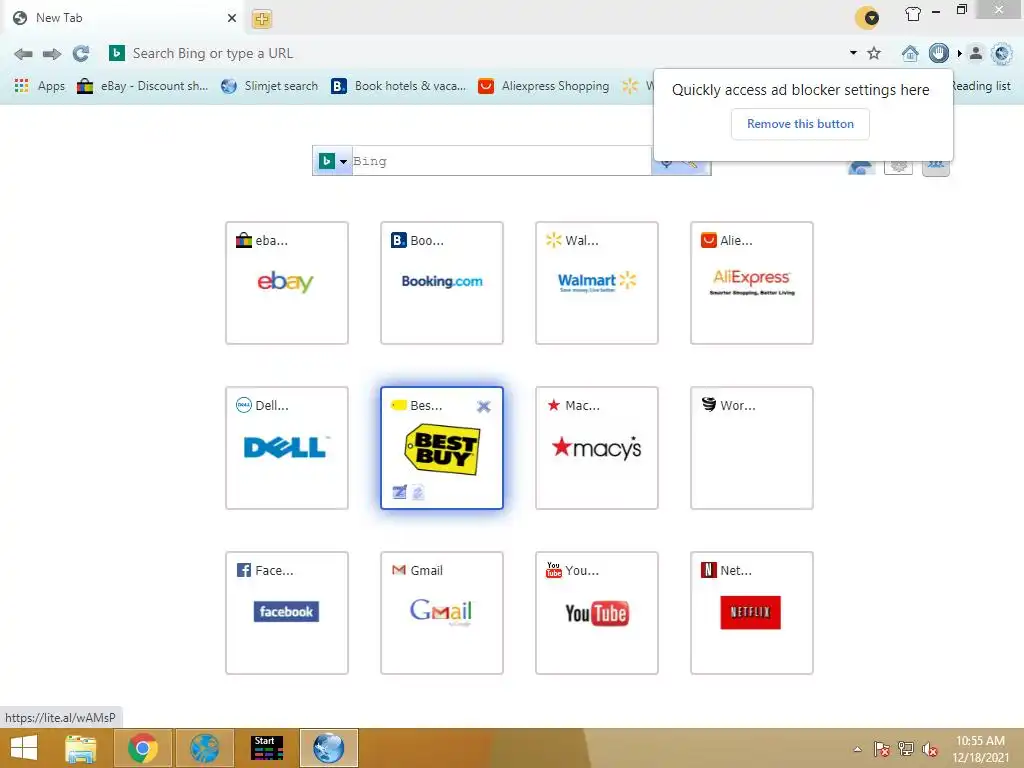Open the Slimjet main menu globe icon

tap(1001, 54)
